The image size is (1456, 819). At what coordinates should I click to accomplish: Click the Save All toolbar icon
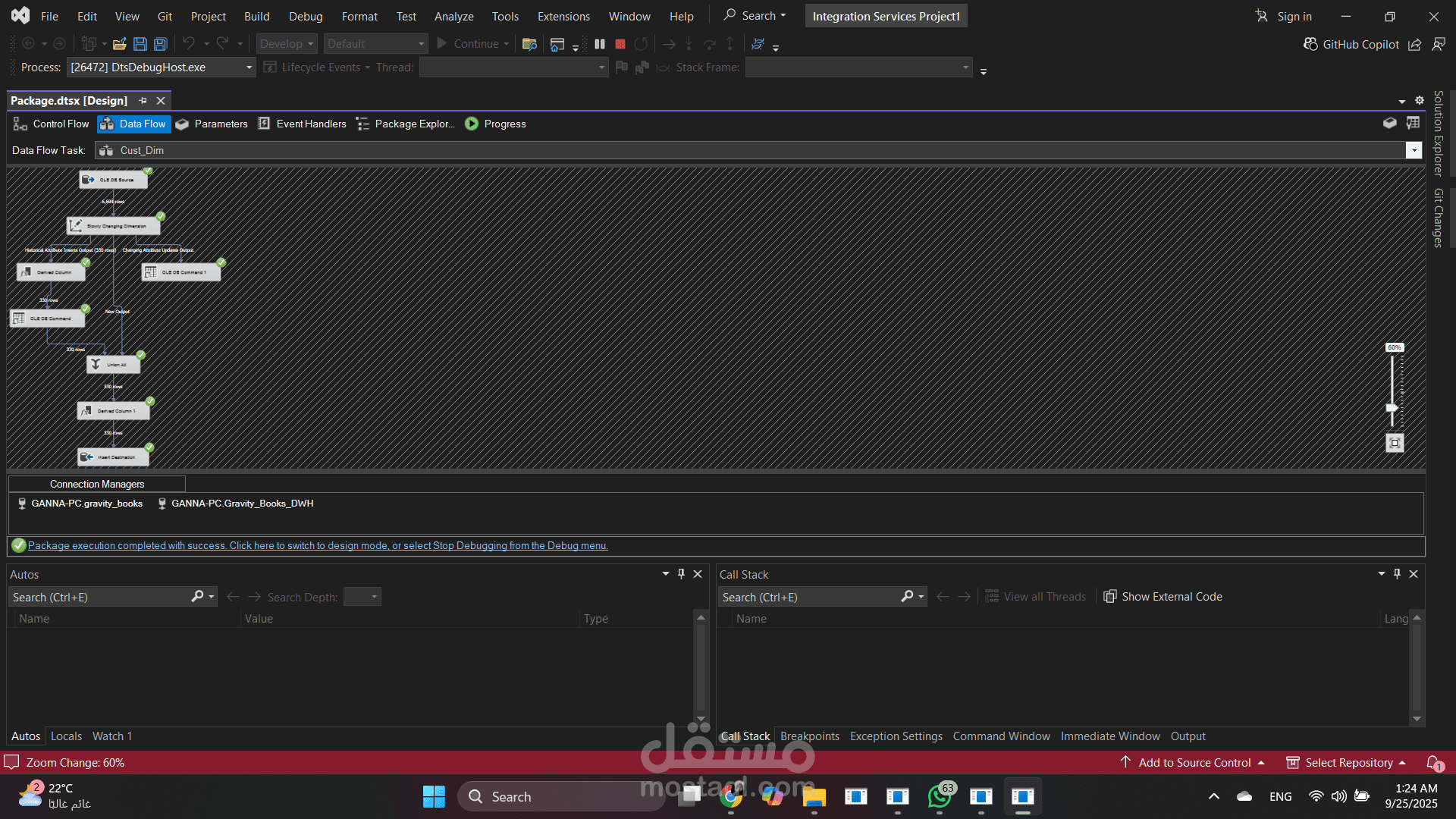161,44
